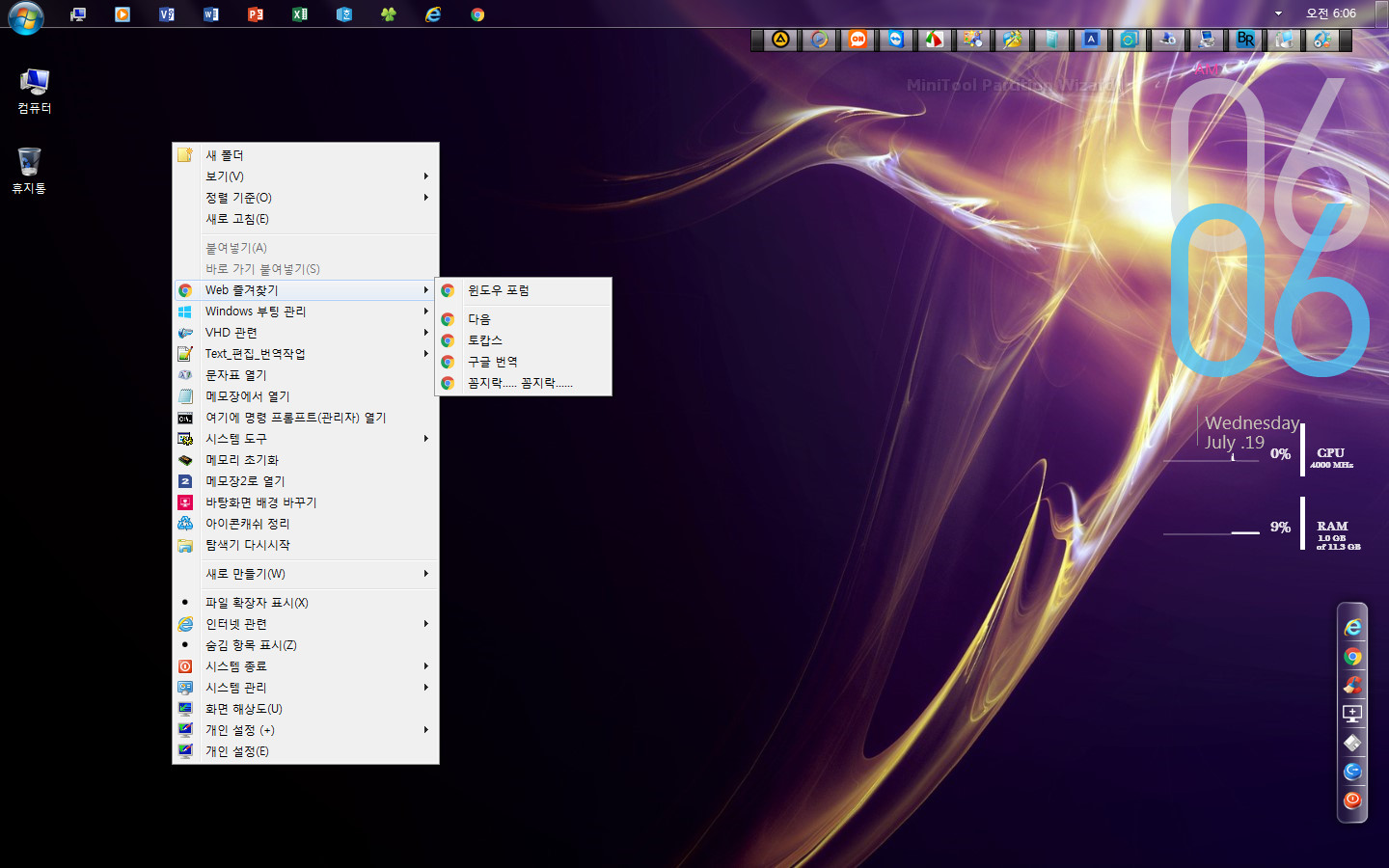The width and height of the screenshot is (1389, 868).
Task: Select 아이콘캐쉬 정리 menu entry
Action: (x=306, y=524)
